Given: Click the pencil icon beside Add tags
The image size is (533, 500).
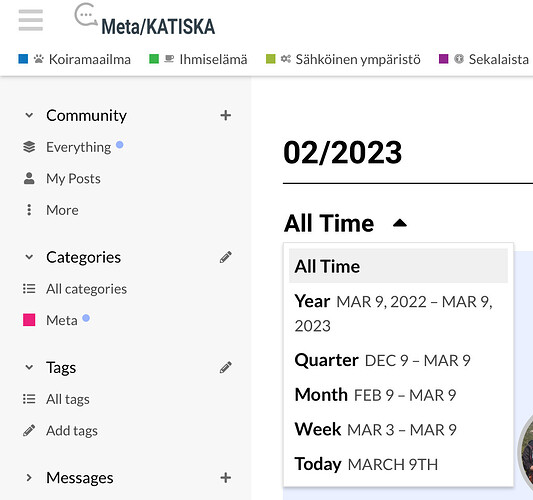Looking at the screenshot, I should (x=29, y=430).
